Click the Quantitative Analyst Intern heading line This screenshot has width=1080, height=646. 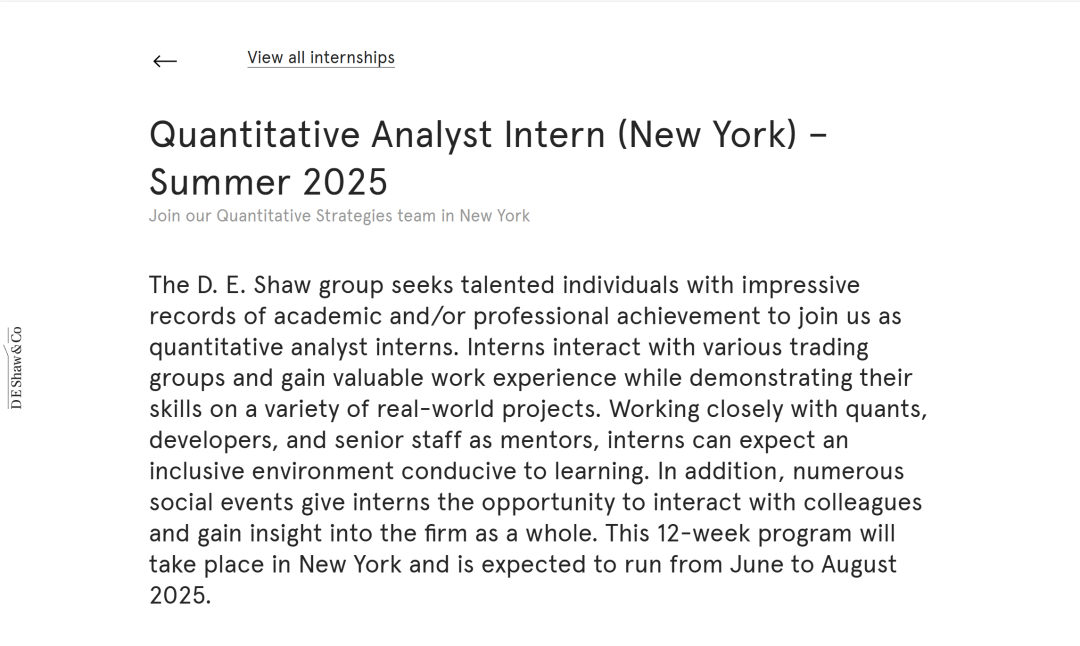pos(488,134)
